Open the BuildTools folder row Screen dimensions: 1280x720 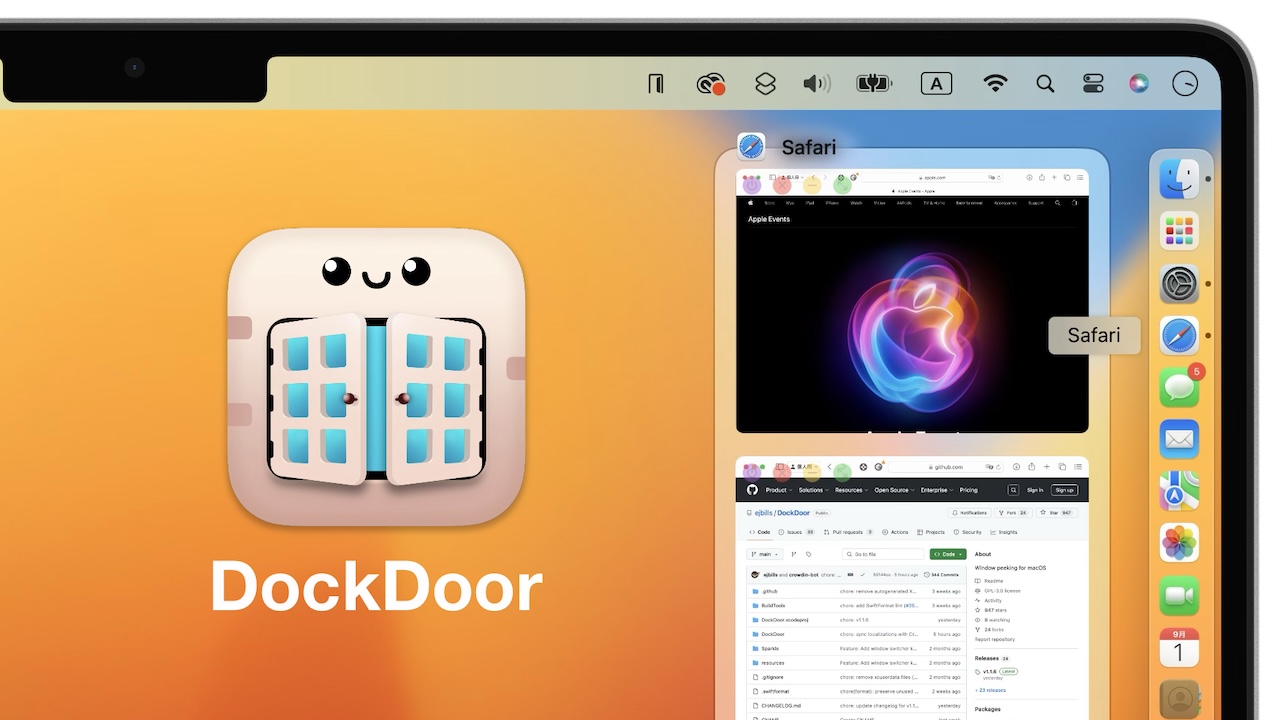point(855,605)
